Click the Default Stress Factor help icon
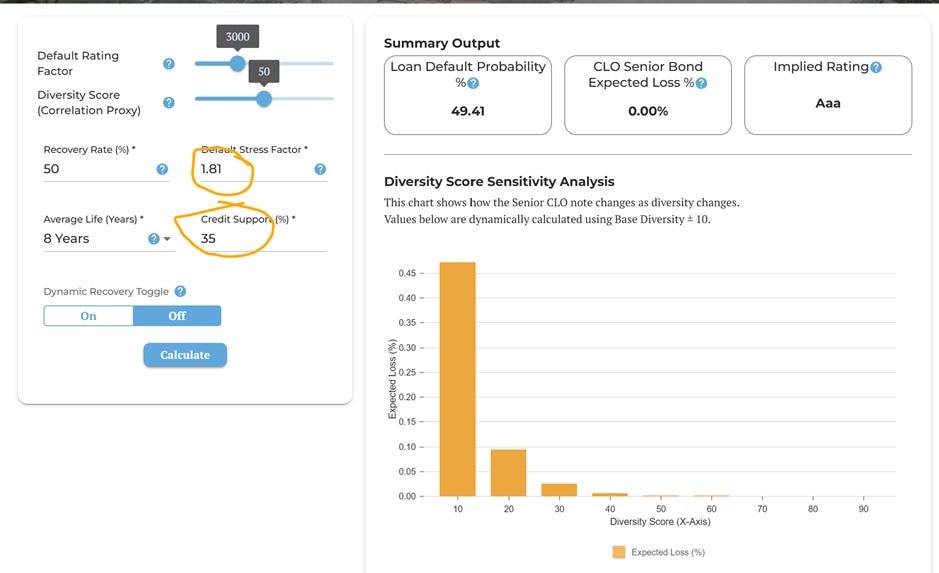Image resolution: width=939 pixels, height=573 pixels. point(320,169)
